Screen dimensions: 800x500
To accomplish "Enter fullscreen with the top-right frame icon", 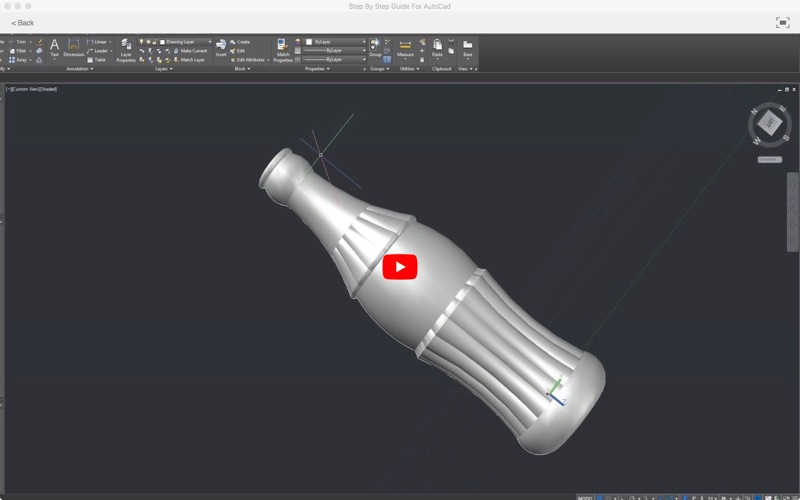I will click(x=783, y=22).
